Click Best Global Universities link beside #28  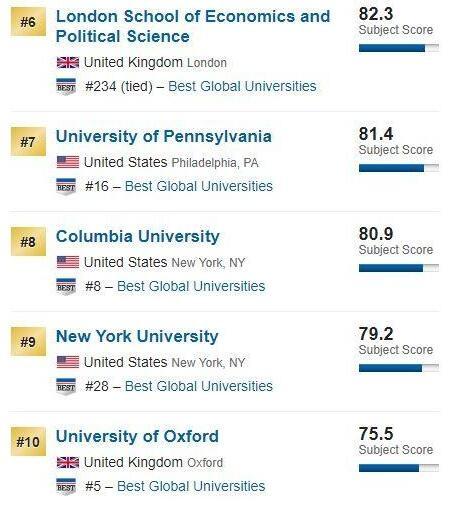point(199,386)
